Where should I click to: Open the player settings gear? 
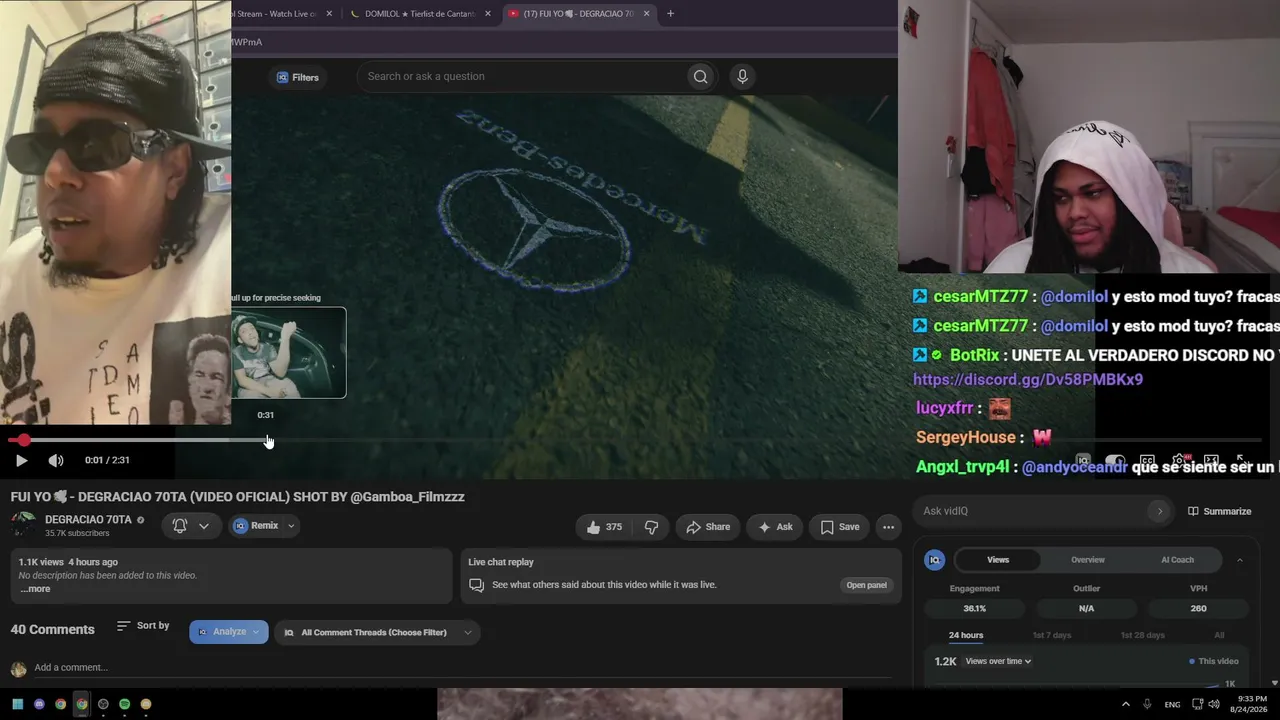click(x=1179, y=461)
